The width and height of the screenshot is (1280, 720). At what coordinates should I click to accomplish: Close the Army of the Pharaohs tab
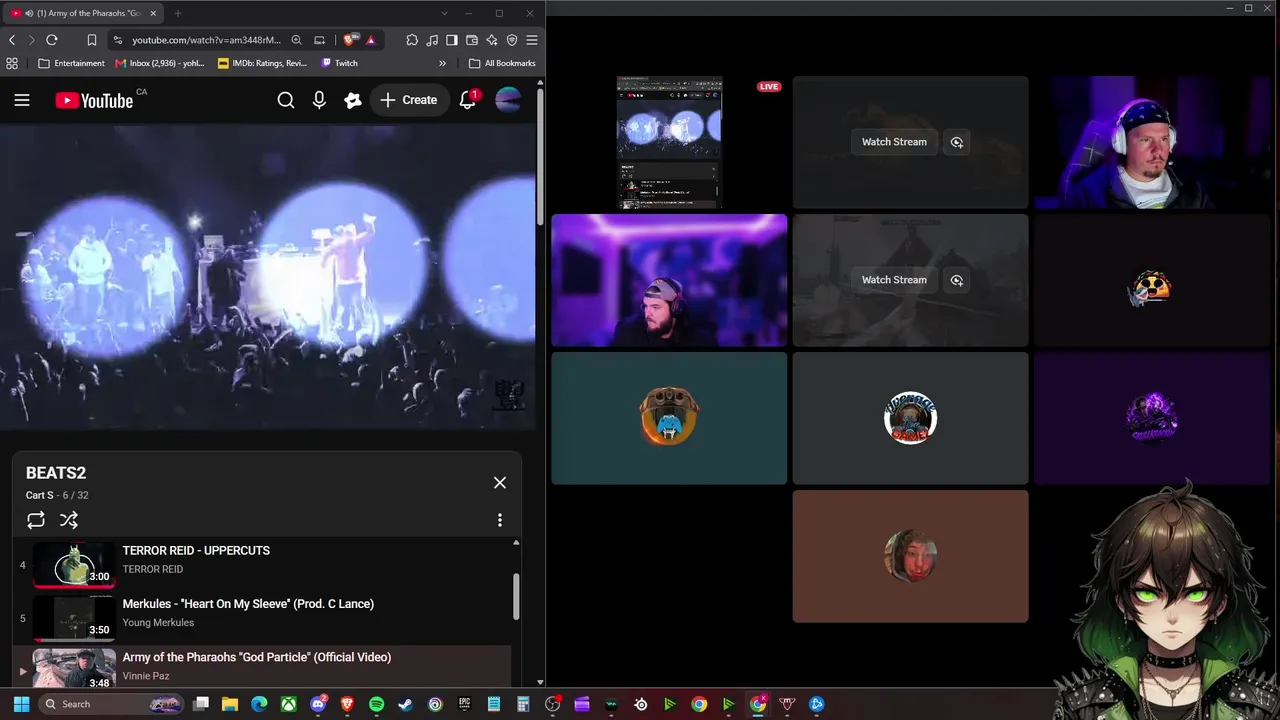[x=153, y=13]
